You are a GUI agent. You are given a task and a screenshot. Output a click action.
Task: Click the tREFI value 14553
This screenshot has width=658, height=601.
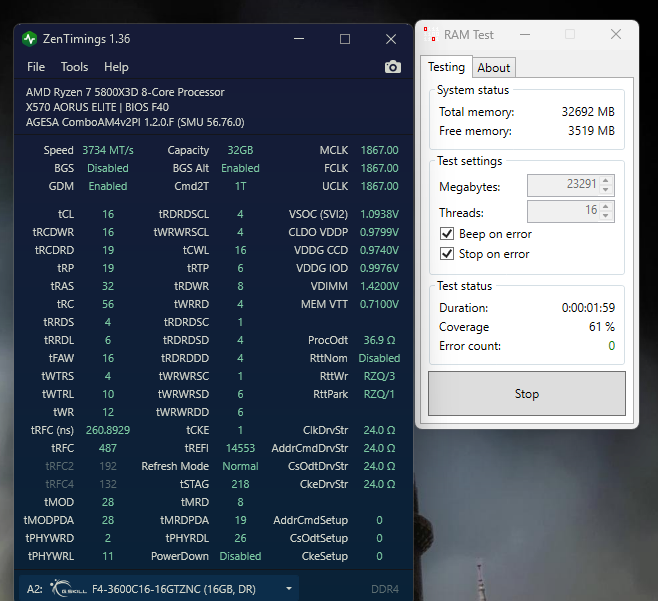coord(240,448)
